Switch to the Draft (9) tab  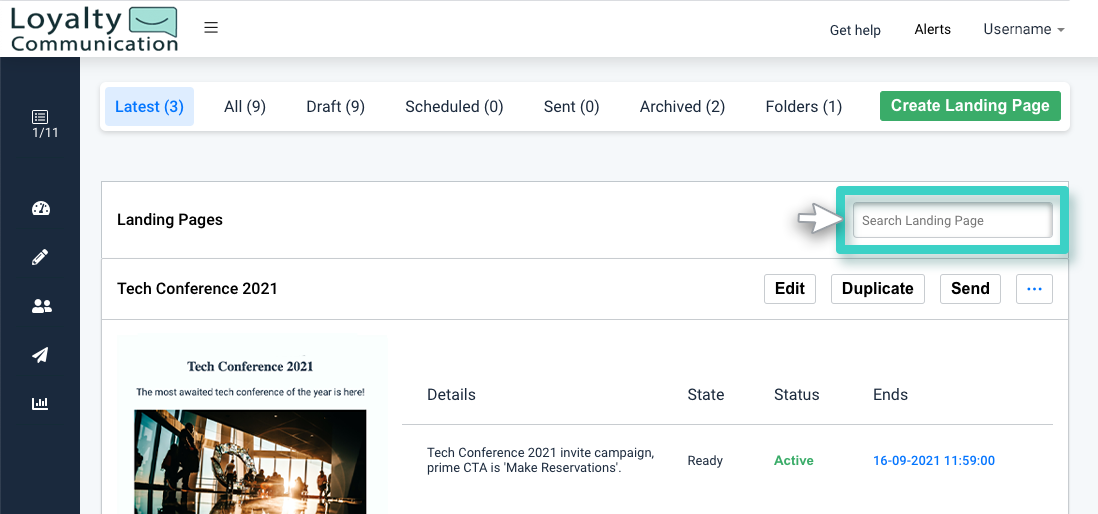335,106
